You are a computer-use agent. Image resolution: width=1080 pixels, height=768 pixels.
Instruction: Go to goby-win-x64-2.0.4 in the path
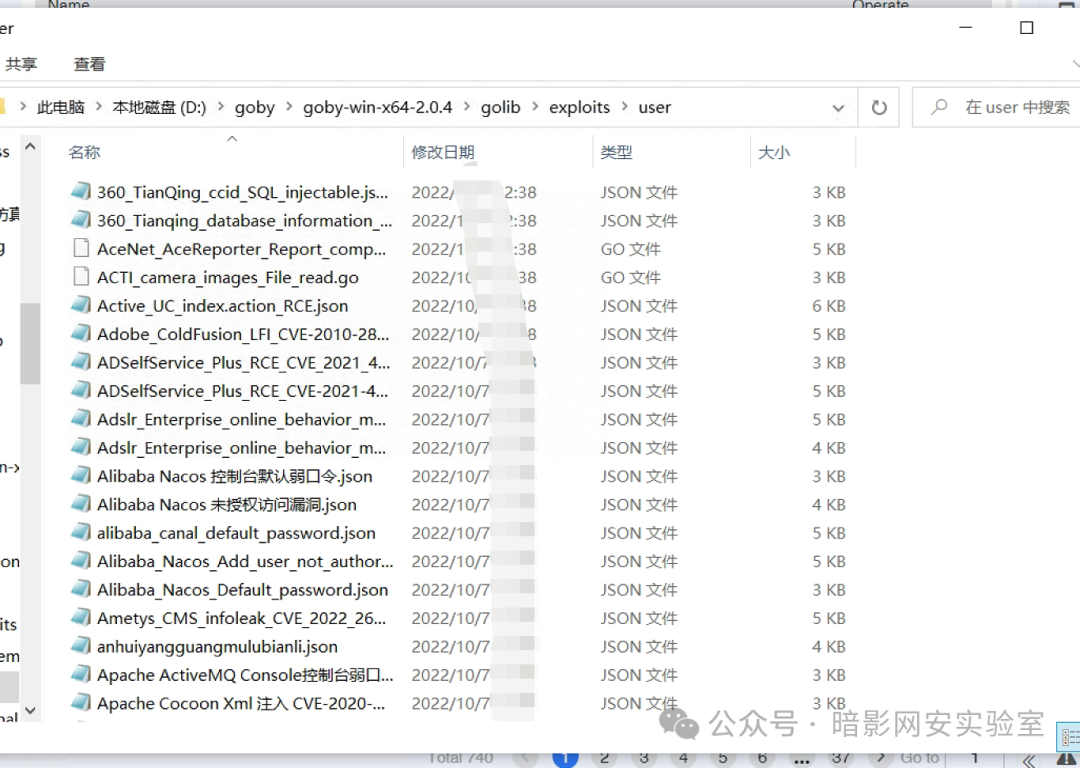click(x=377, y=107)
